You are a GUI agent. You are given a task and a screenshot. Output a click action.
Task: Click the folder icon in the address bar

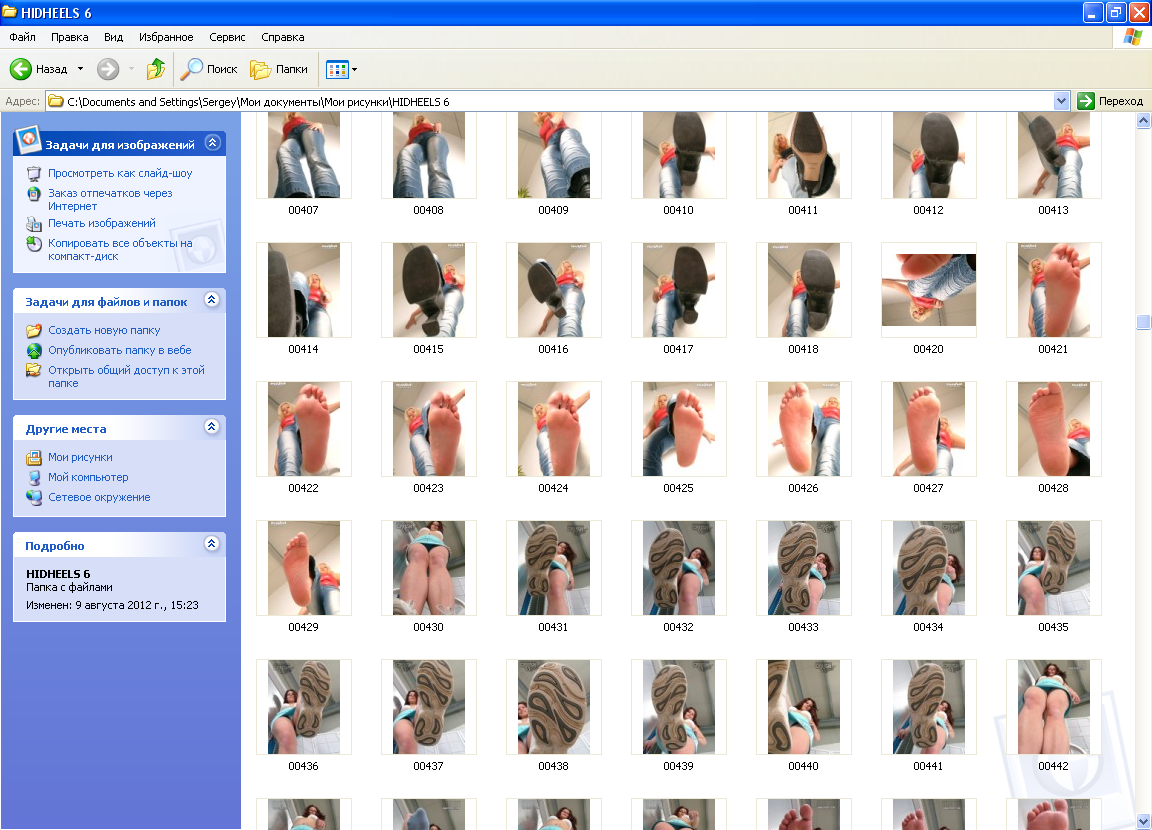56,101
